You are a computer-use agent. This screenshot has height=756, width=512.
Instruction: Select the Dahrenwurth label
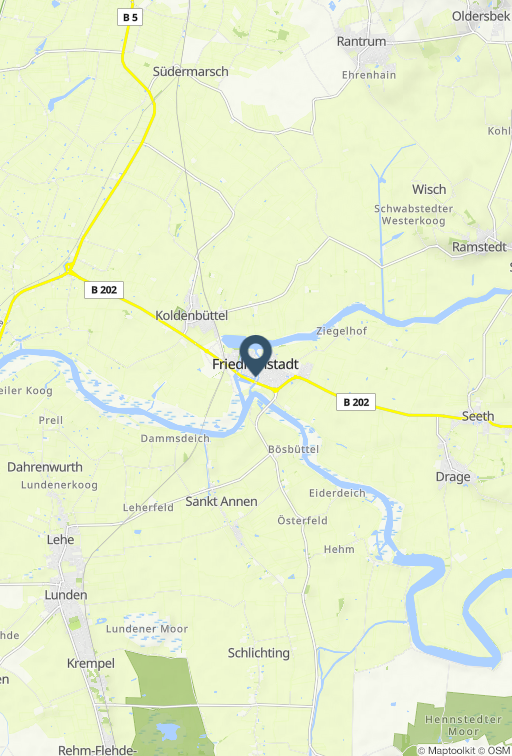[45, 467]
